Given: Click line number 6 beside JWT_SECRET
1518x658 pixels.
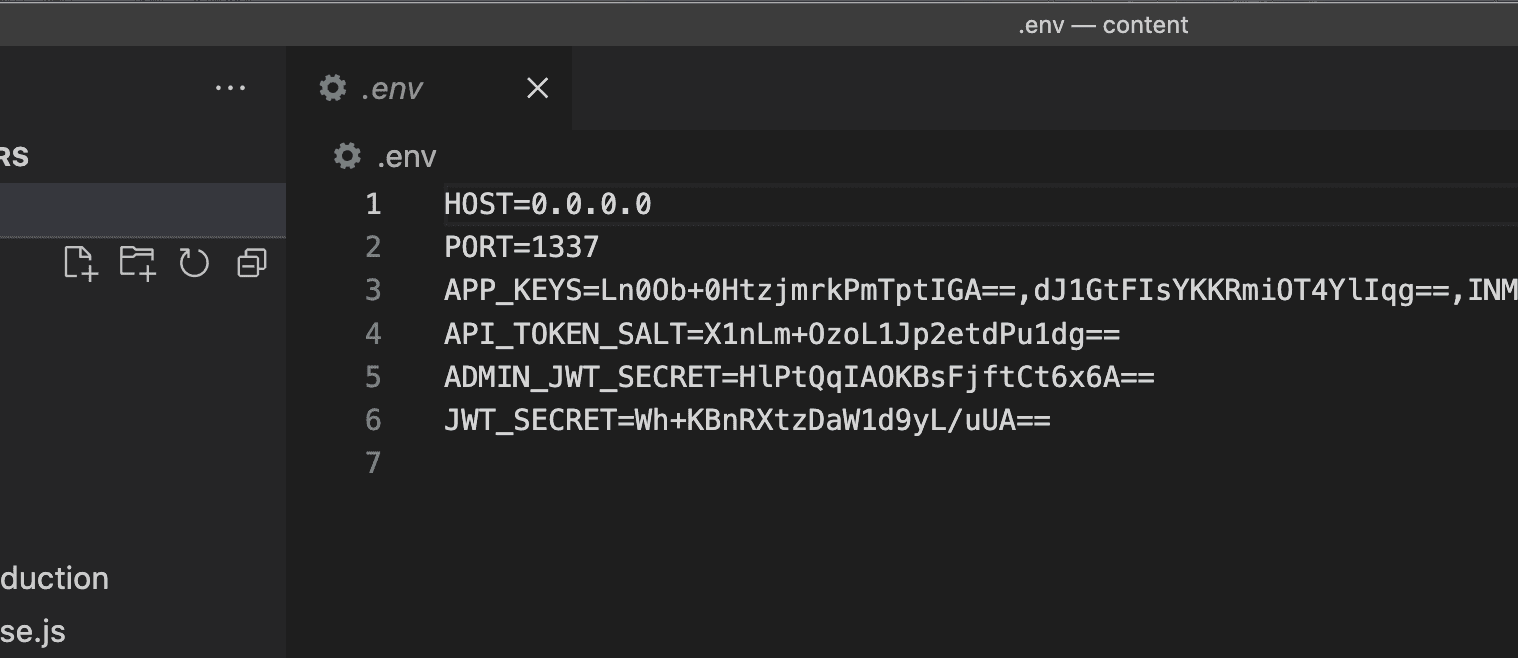Looking at the screenshot, I should (x=372, y=420).
